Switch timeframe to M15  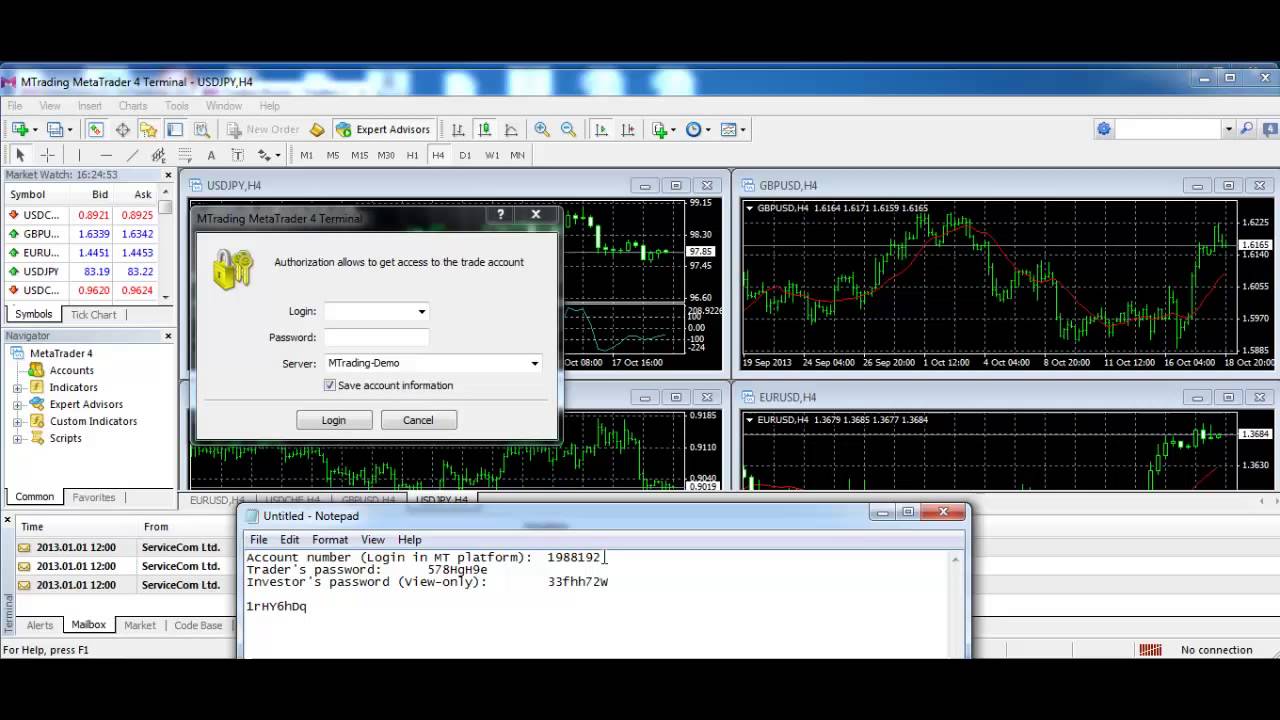[359, 155]
